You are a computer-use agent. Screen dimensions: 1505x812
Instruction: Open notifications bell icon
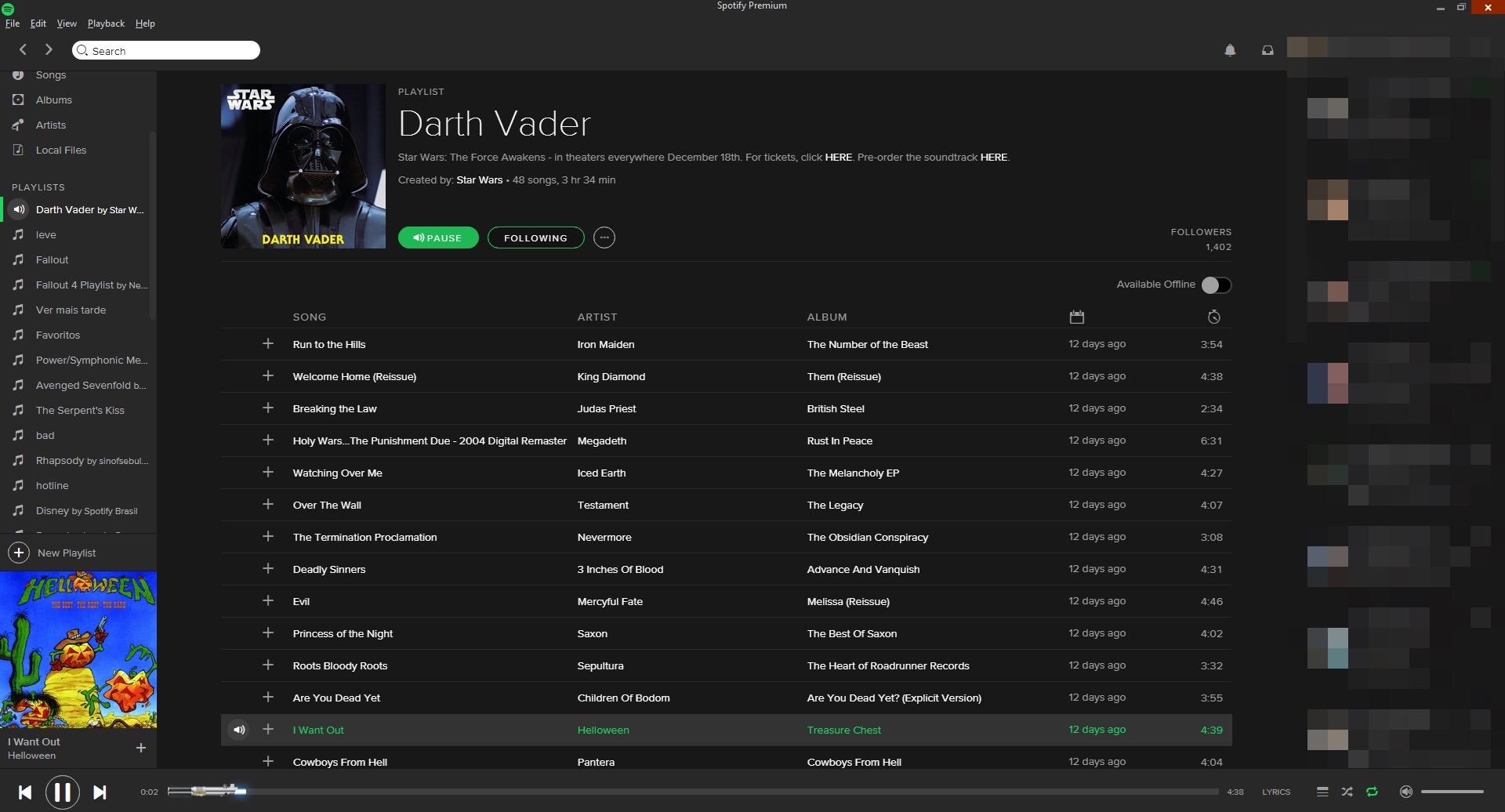(1230, 50)
